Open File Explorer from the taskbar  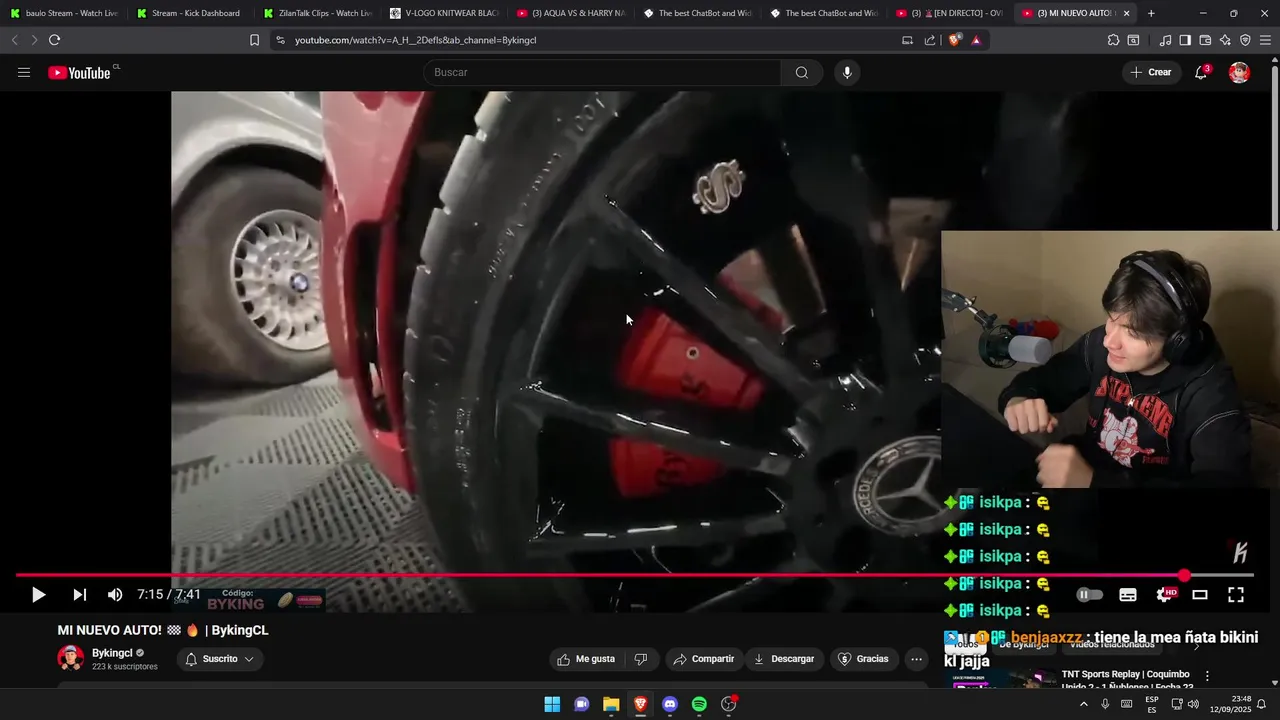coord(611,704)
